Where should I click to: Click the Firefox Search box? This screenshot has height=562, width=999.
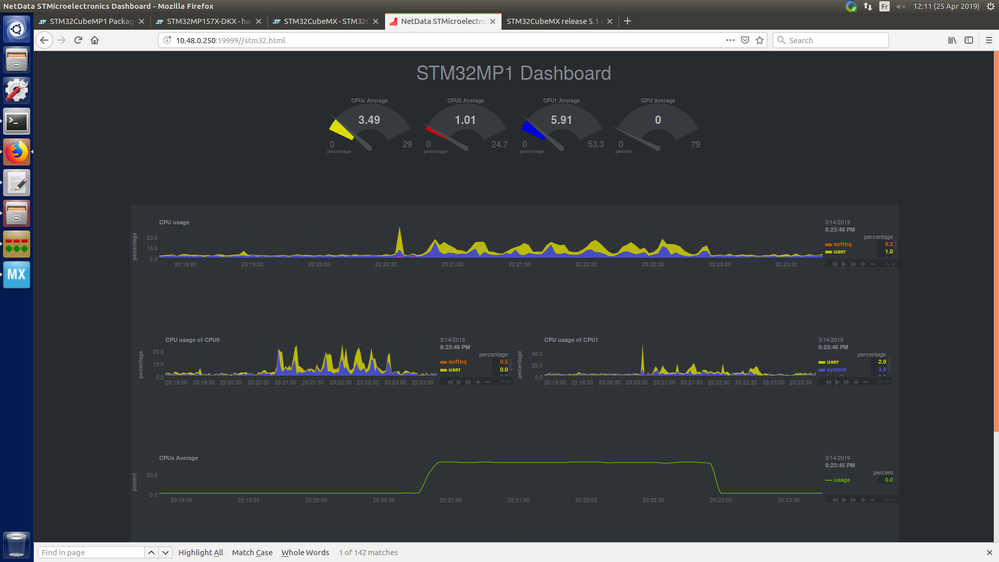831,40
